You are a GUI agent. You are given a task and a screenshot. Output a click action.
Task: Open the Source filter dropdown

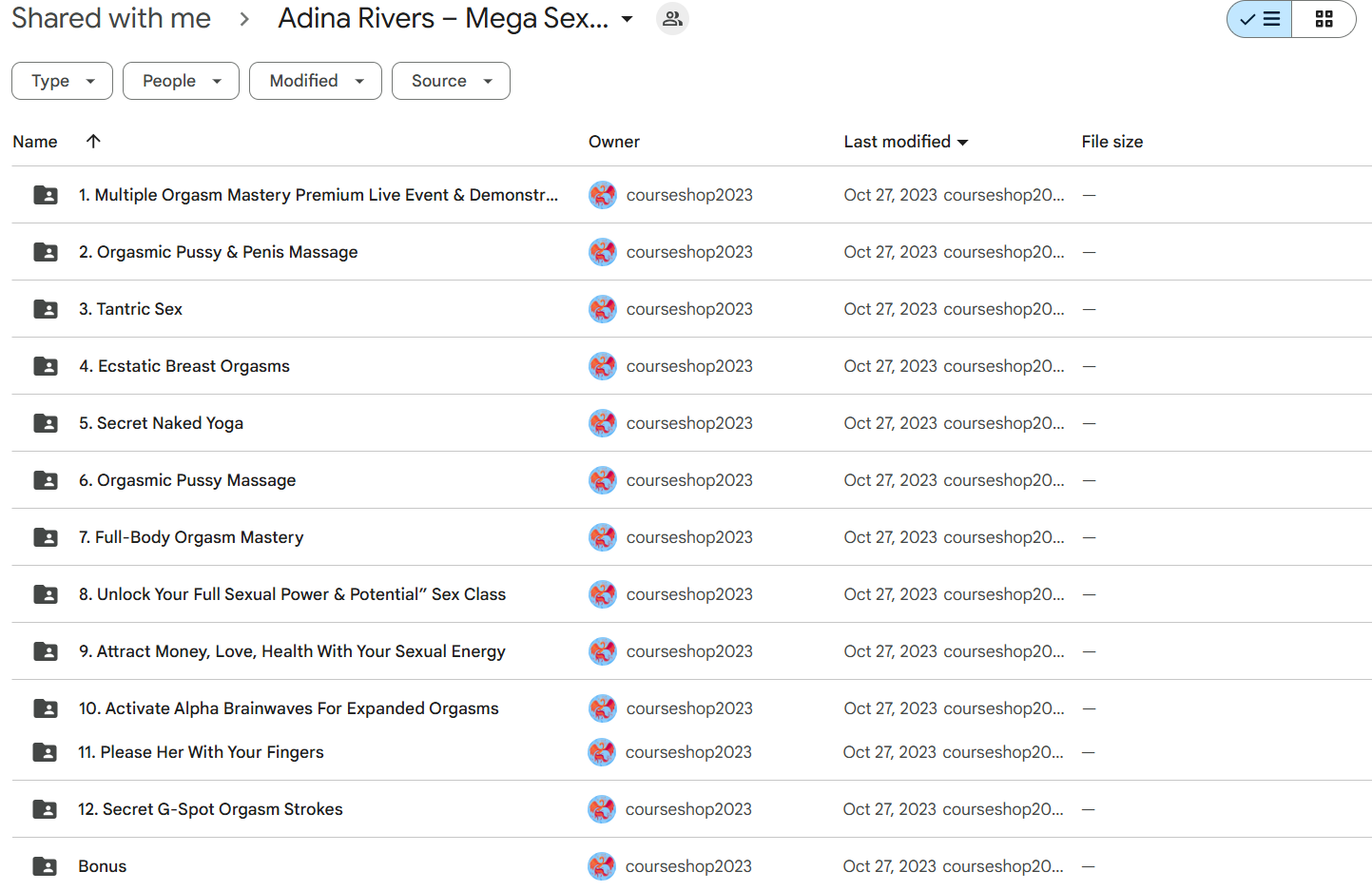451,81
